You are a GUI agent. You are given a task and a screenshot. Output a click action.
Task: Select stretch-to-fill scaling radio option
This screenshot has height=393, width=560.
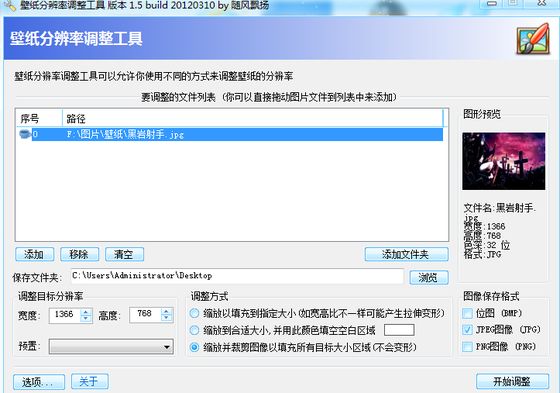[x=194, y=313]
